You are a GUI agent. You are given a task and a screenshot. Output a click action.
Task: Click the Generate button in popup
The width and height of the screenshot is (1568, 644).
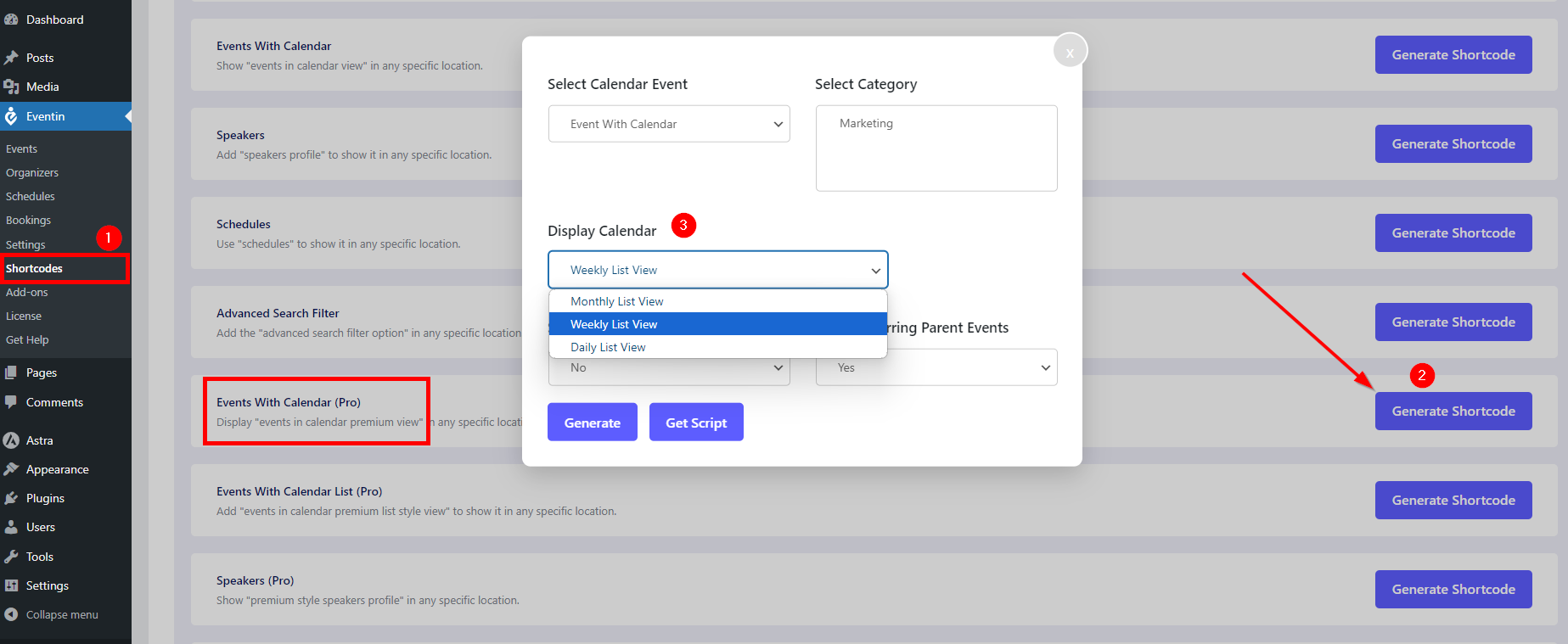[593, 422]
